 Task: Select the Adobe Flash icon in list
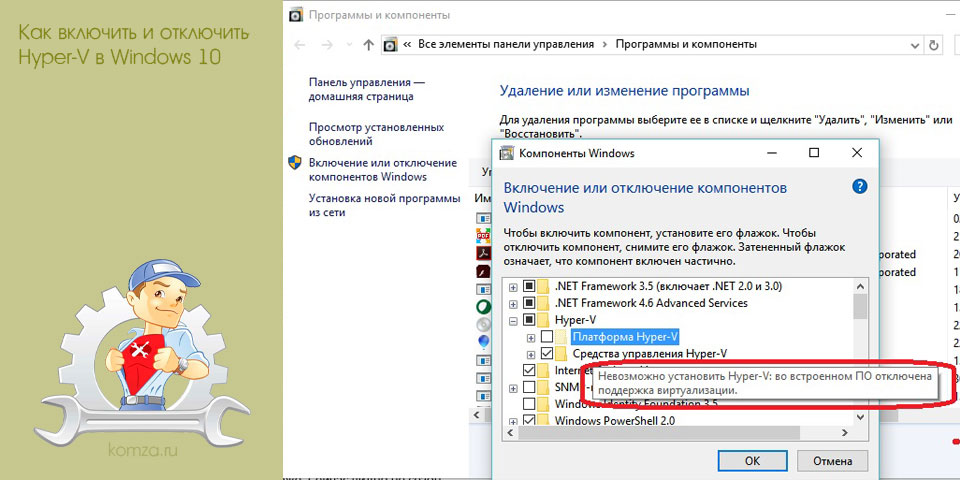pos(483,271)
